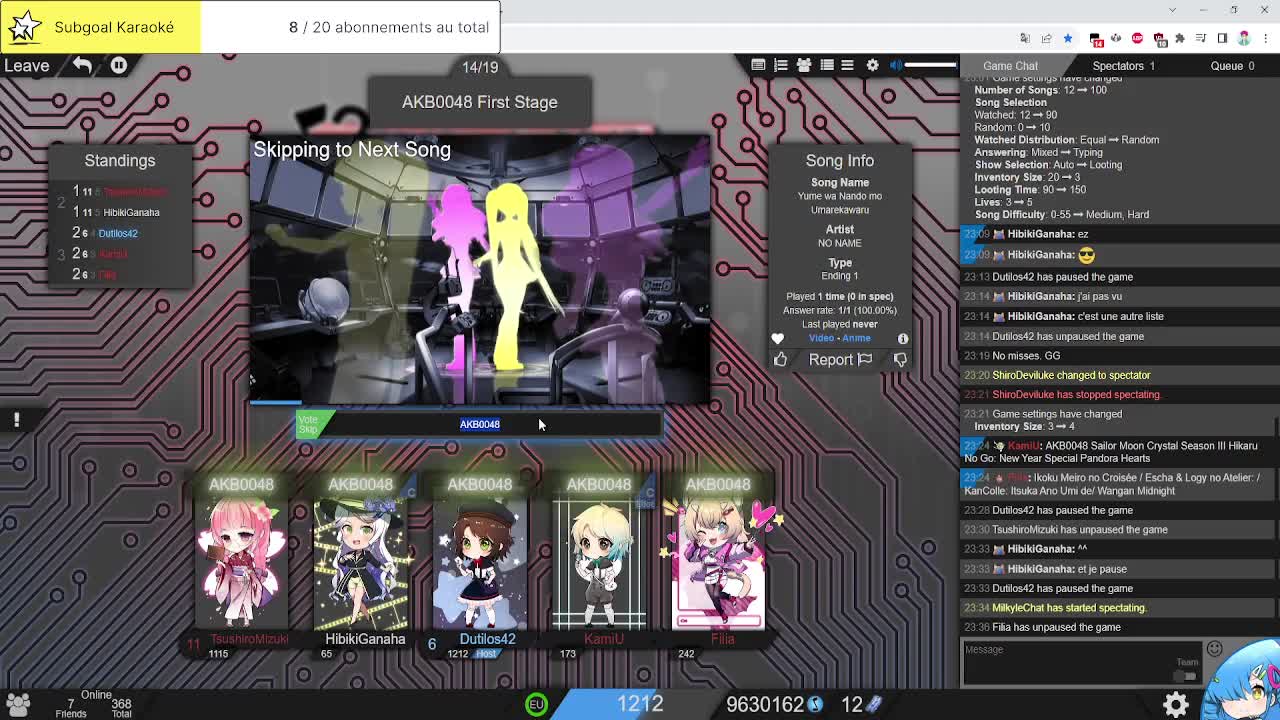Click the return arrow icon next to Leave
Image resolution: width=1280 pixels, height=720 pixels.
(x=82, y=65)
